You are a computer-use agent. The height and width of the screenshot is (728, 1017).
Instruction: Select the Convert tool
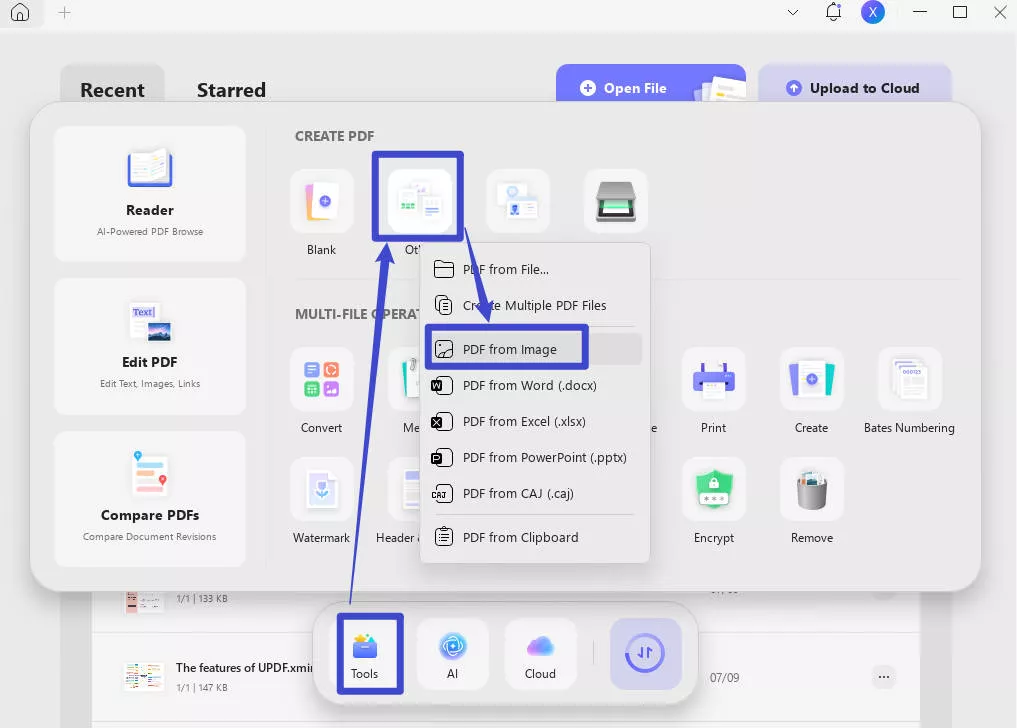(321, 380)
